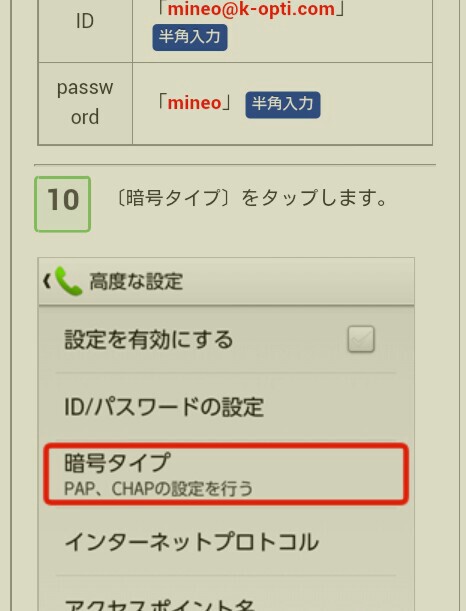Screen dimensions: 466x611
Task: Click the red highlighted box around 暗号タイプ
Action: pyautogui.click(x=226, y=474)
